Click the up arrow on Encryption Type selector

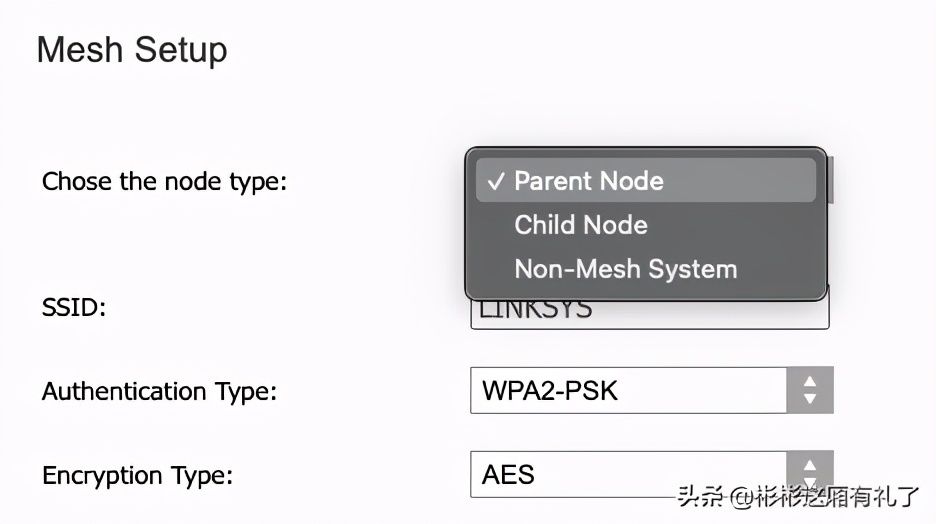(x=810, y=465)
